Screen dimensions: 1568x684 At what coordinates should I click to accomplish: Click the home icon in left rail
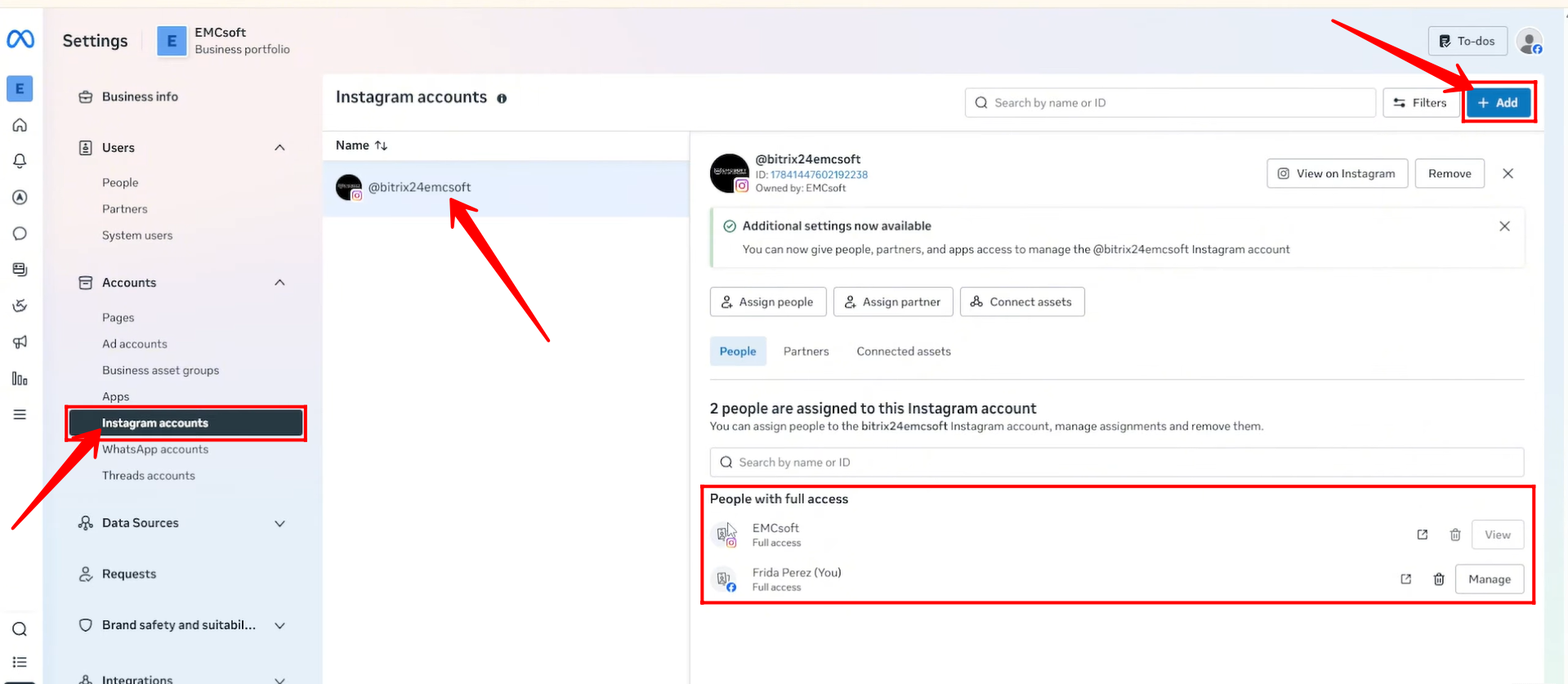pyautogui.click(x=20, y=125)
